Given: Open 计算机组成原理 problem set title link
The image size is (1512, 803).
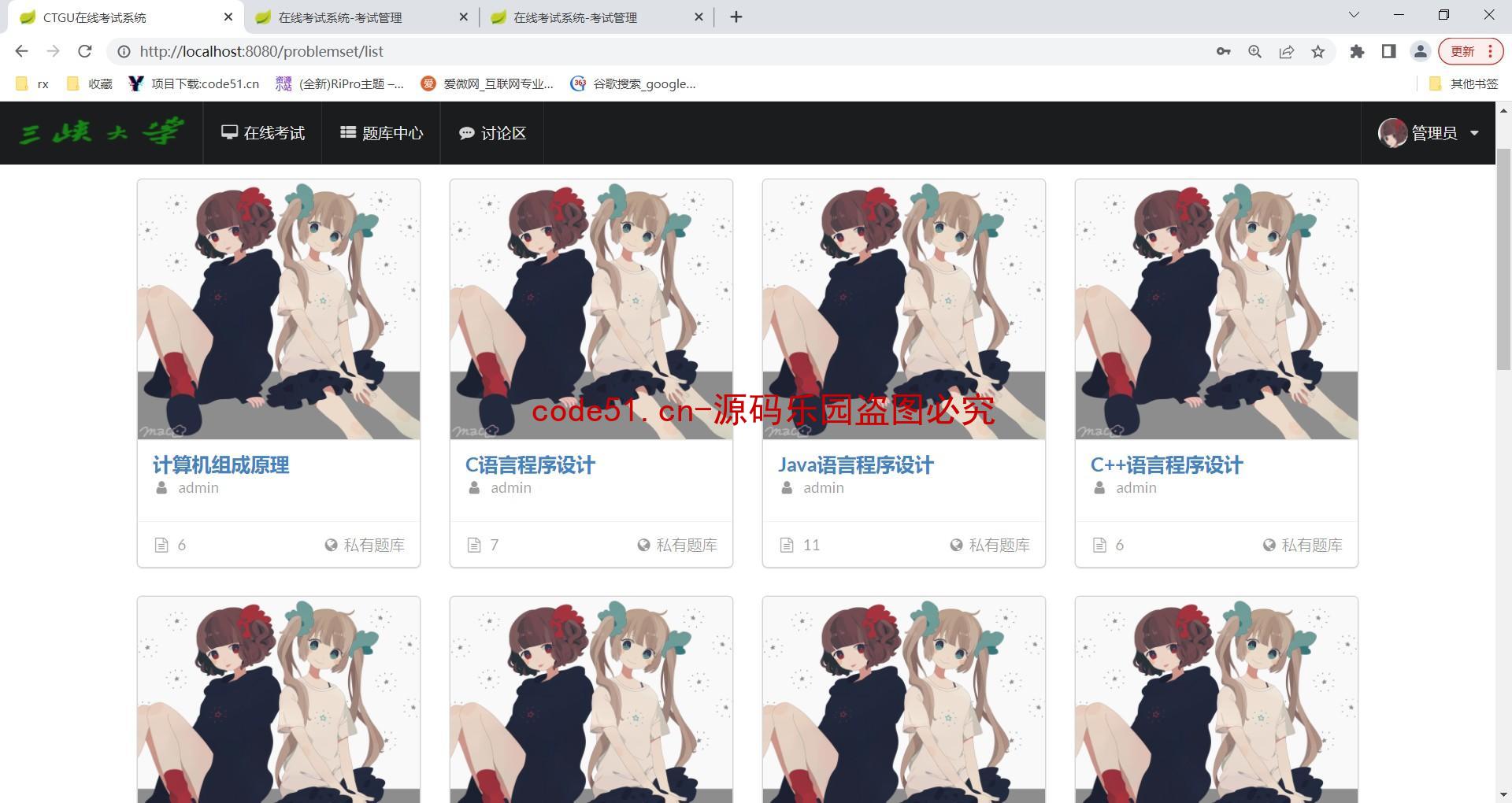Looking at the screenshot, I should pos(221,464).
